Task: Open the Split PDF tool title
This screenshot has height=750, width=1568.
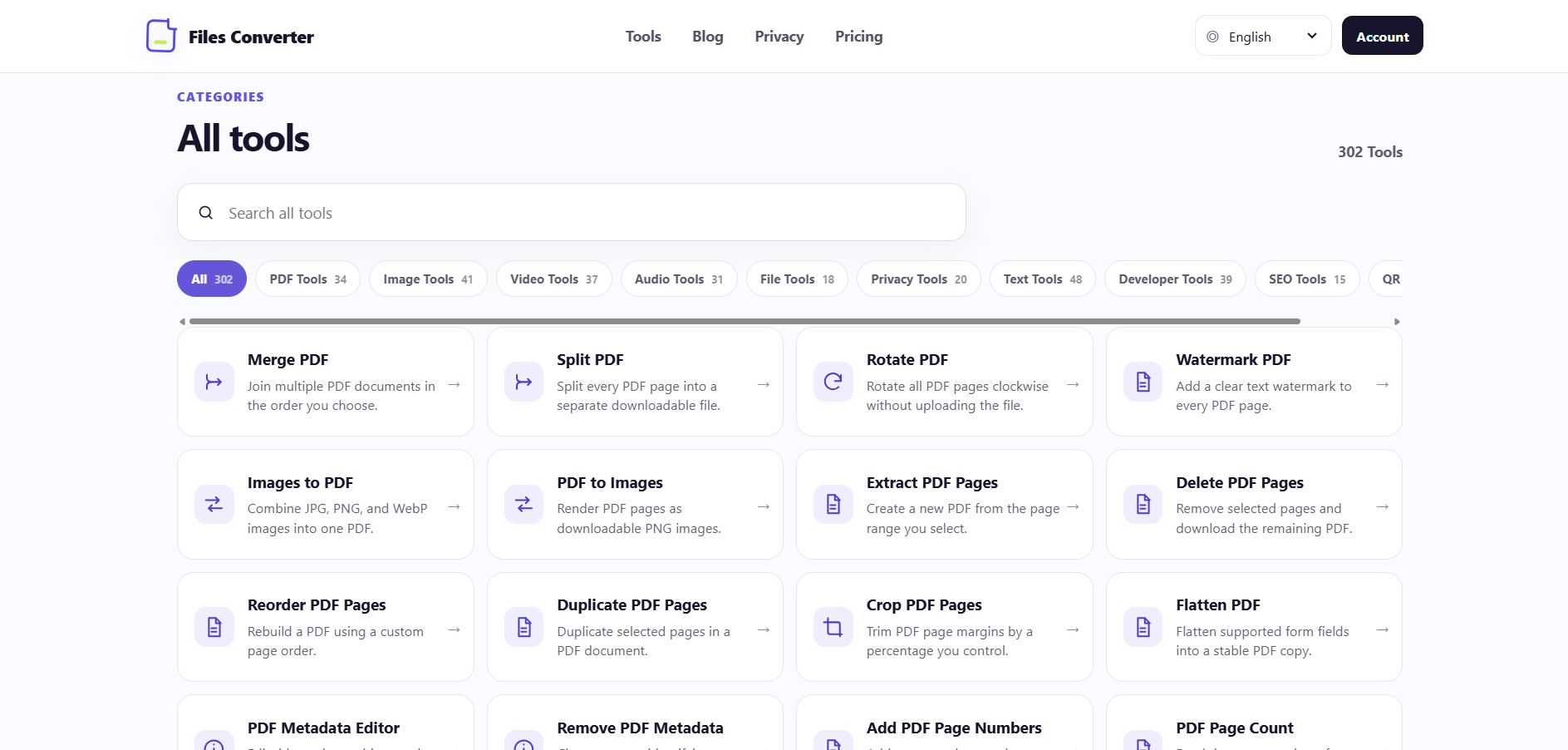Action: 590,359
